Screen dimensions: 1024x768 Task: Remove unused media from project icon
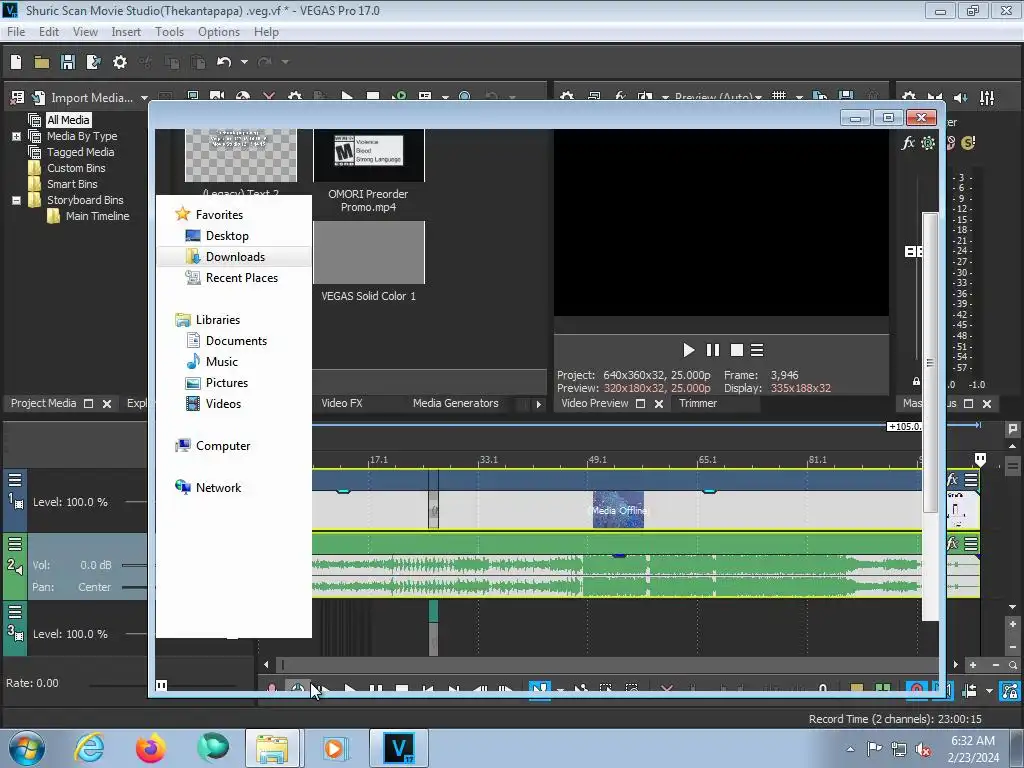[18, 97]
